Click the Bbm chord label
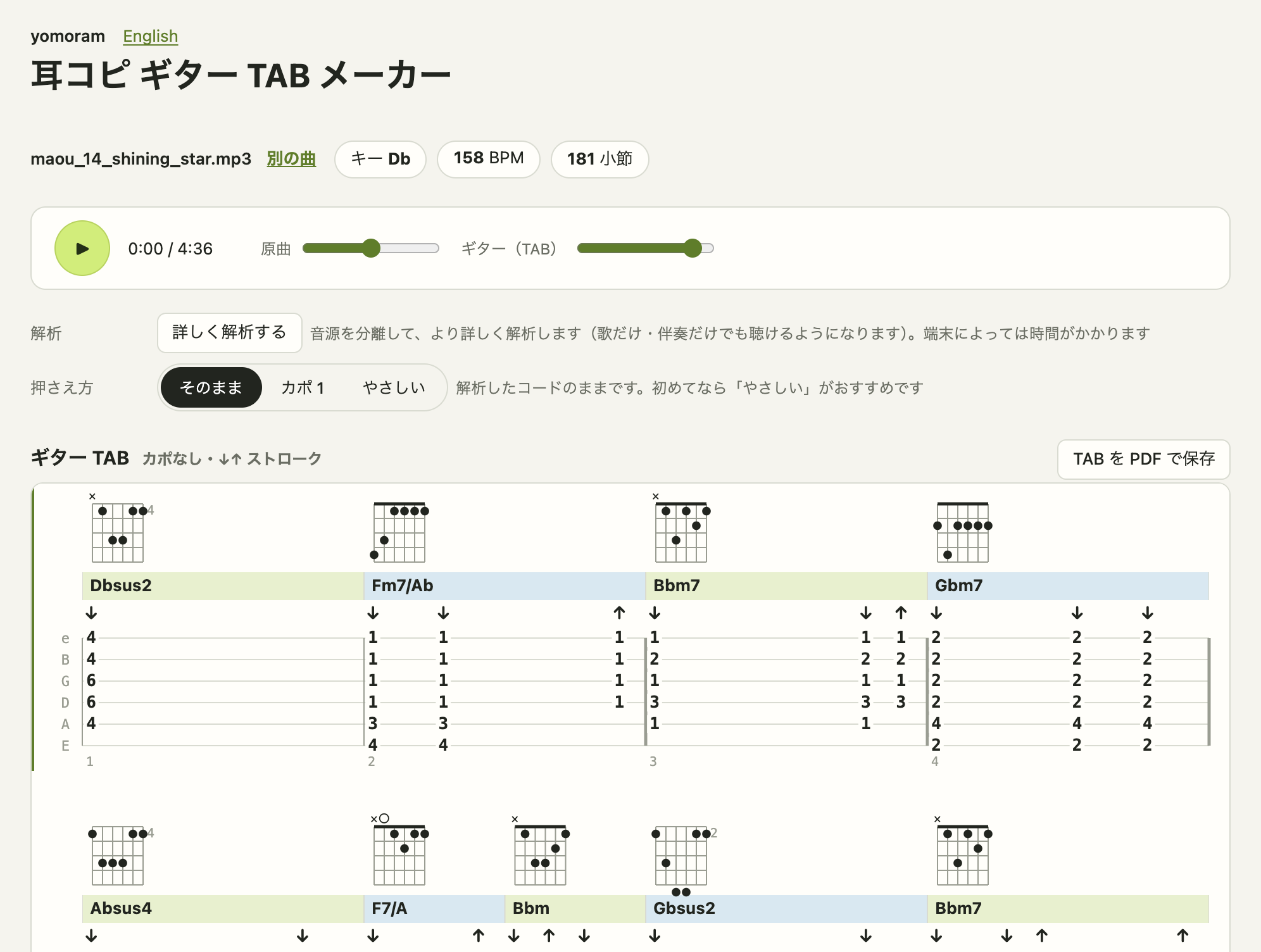This screenshot has width=1261, height=952. (530, 908)
